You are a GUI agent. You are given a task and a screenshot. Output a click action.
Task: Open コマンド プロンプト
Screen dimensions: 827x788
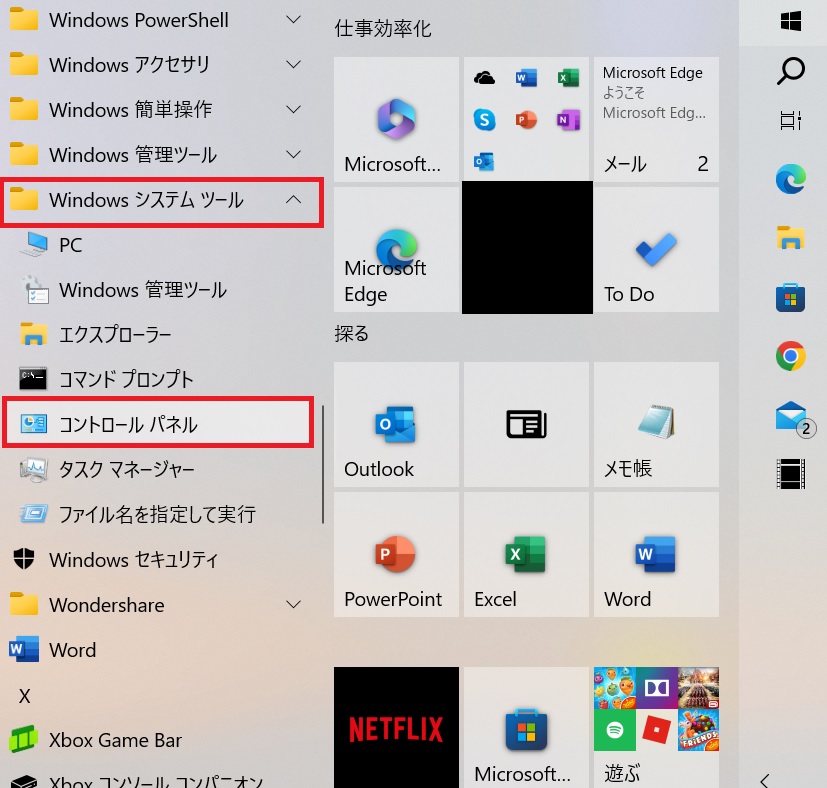click(x=161, y=379)
